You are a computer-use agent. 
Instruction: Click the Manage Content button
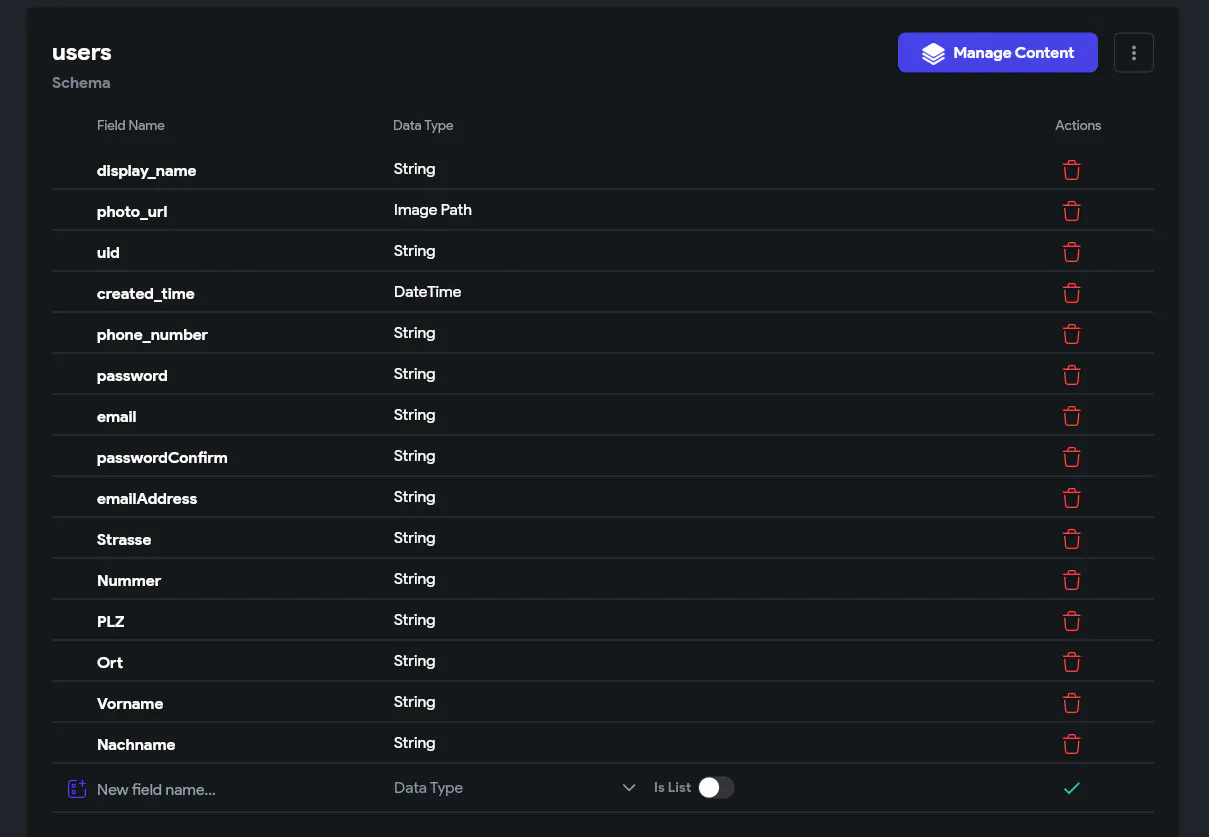[x=998, y=53]
